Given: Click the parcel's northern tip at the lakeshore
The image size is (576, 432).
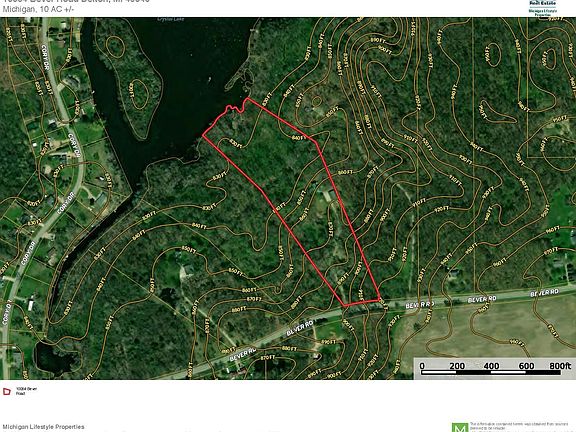Looking at the screenshot, I should coord(248,98).
